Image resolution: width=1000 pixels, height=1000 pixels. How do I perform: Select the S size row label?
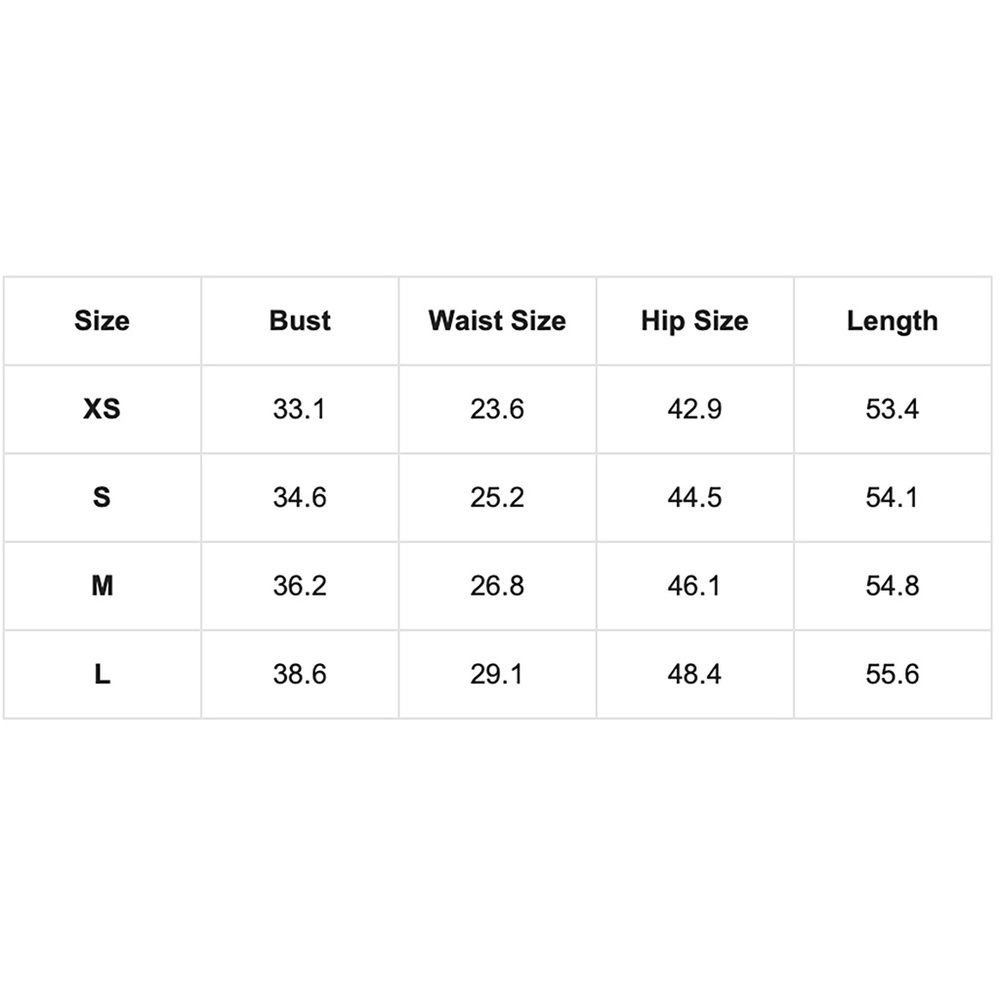click(102, 497)
